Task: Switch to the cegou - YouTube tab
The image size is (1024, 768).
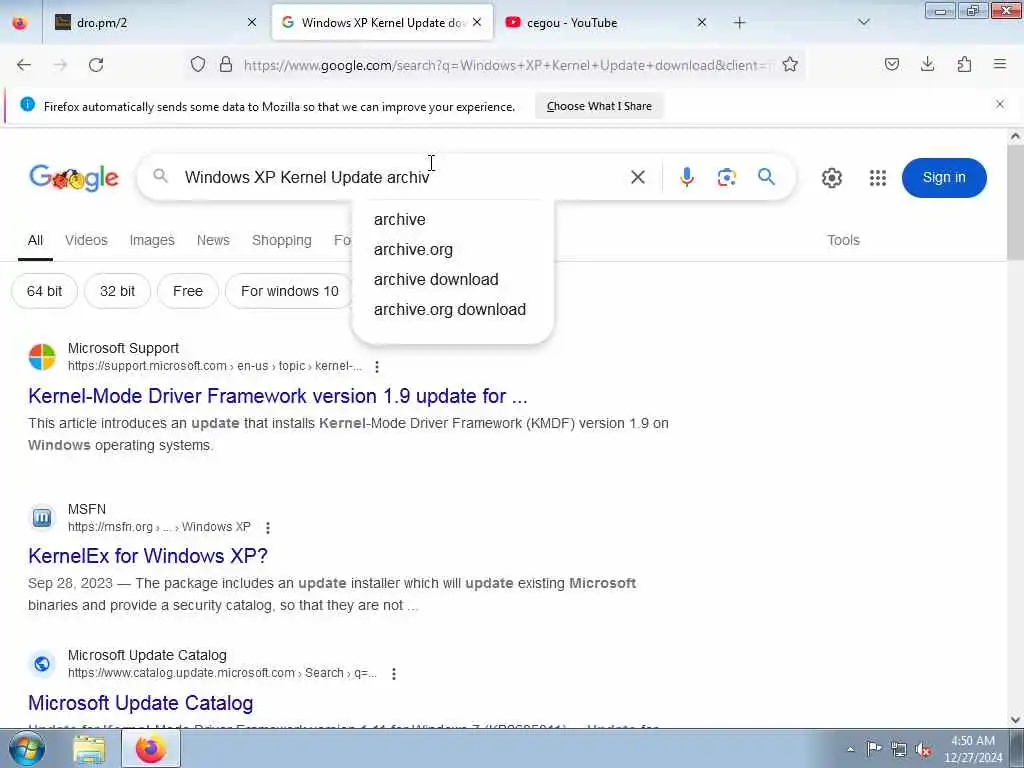Action: [605, 22]
